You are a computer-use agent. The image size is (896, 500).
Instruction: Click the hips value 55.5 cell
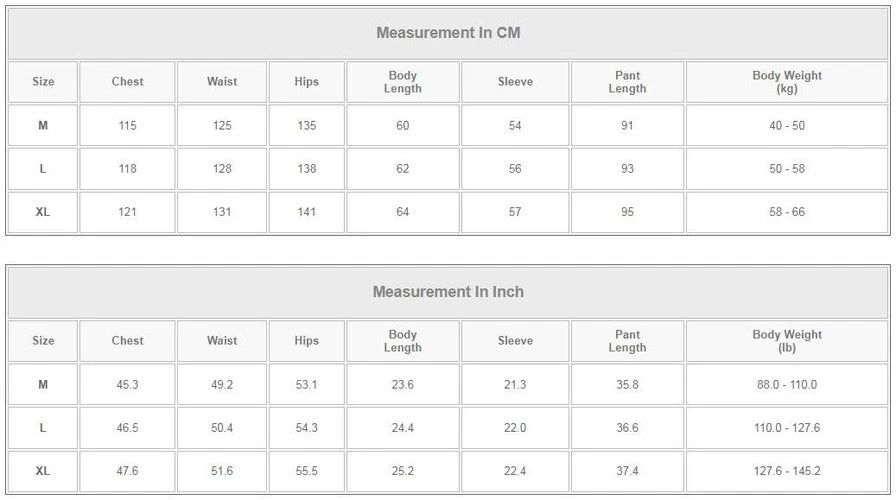307,471
